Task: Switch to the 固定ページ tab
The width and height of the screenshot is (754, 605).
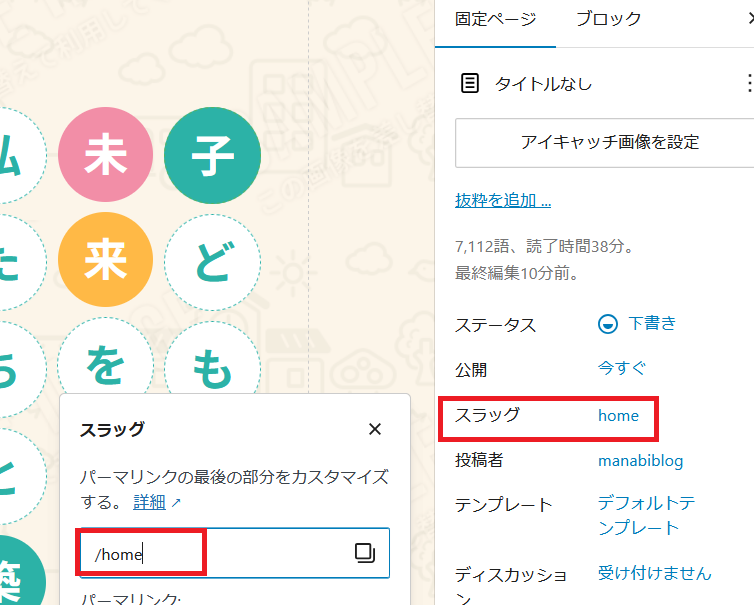Action: 495,19
